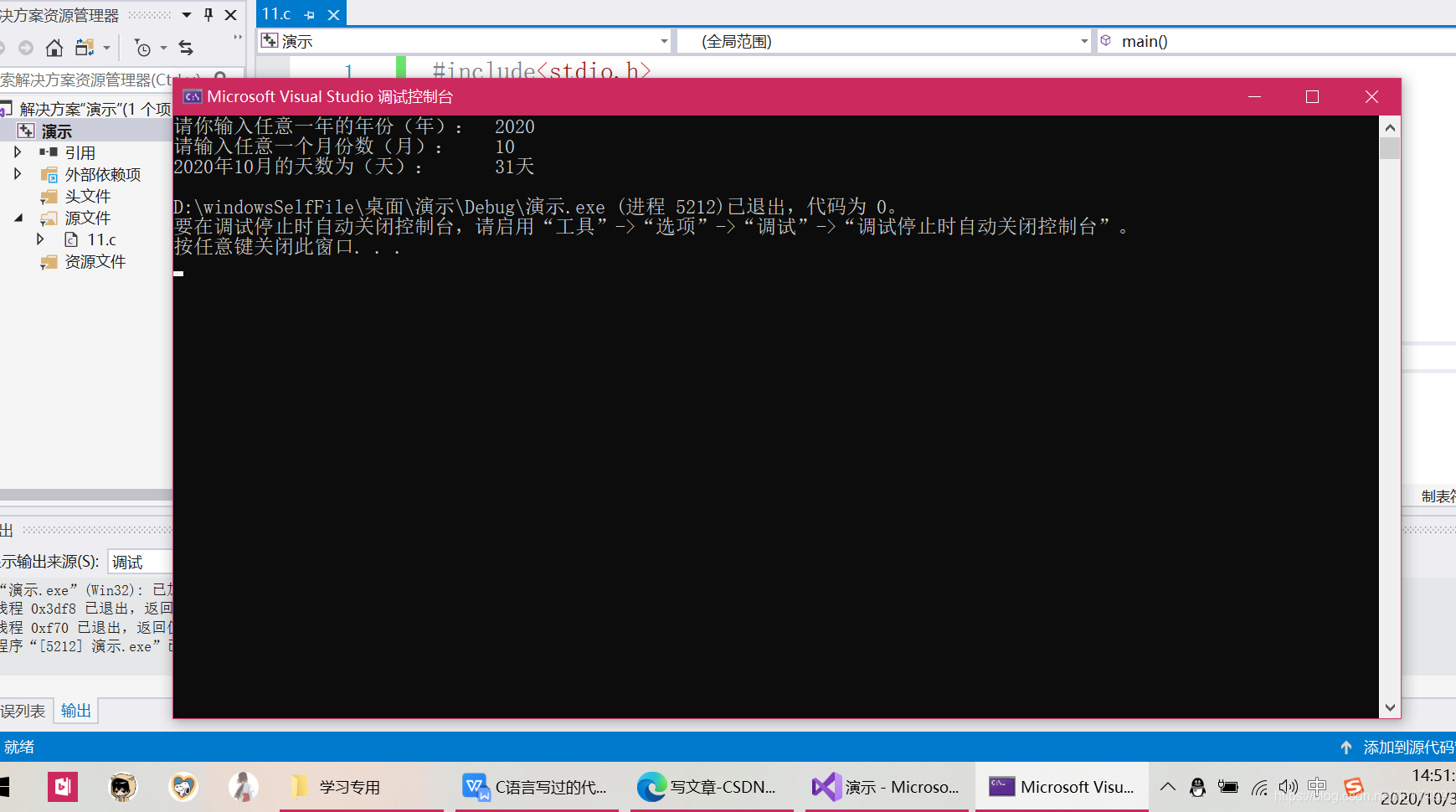
Task: Click the Wi-Fi network tray icon
Action: 1259,787
